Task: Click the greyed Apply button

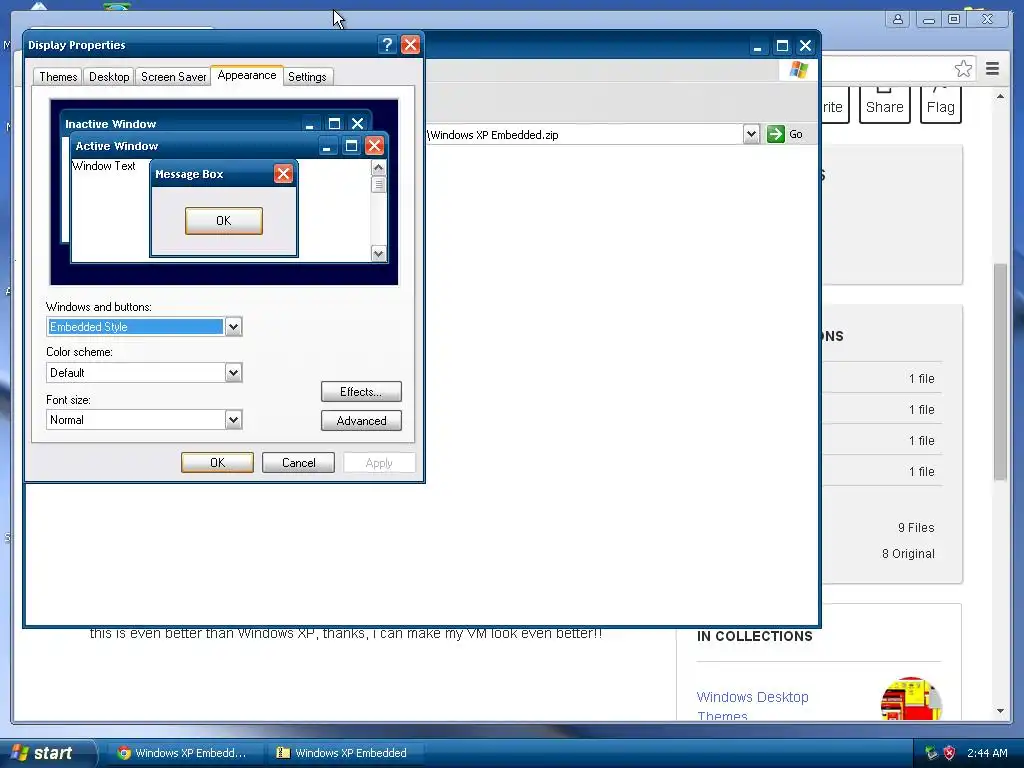Action: tap(379, 463)
